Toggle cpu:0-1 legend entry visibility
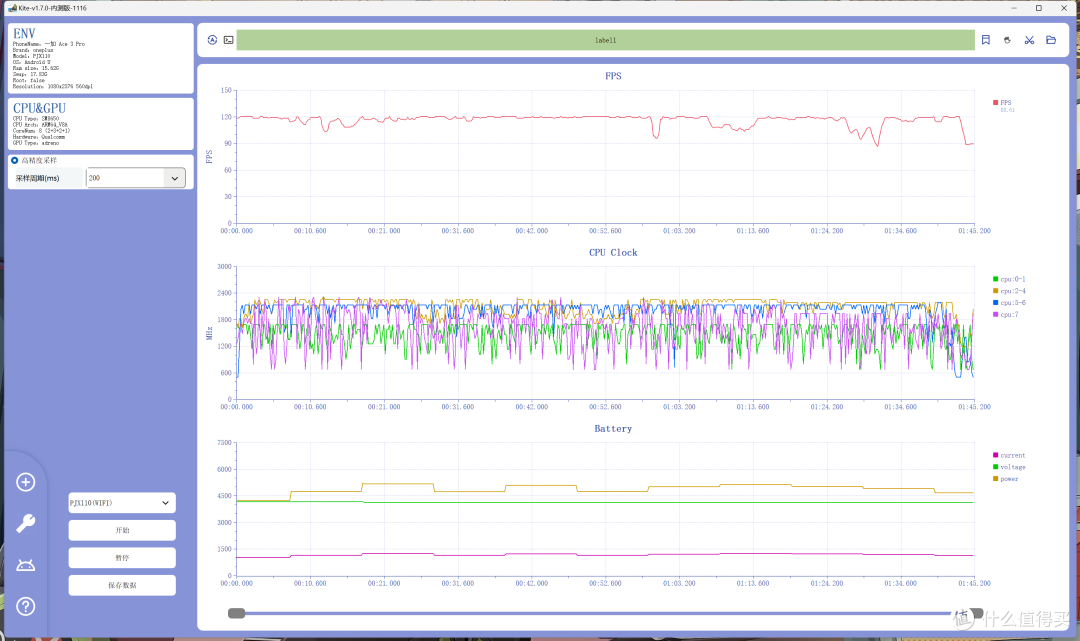Image resolution: width=1080 pixels, height=641 pixels. pyautogui.click(x=1009, y=279)
